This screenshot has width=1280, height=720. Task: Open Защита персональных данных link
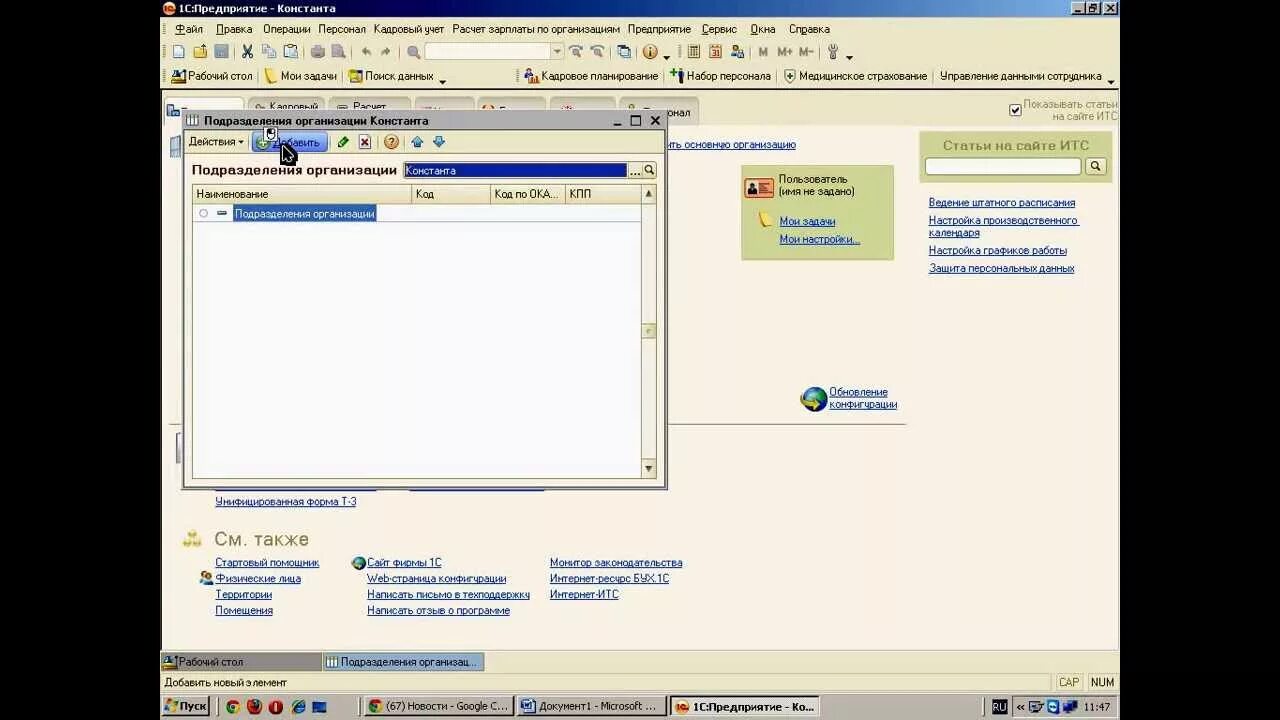[x=1002, y=269]
